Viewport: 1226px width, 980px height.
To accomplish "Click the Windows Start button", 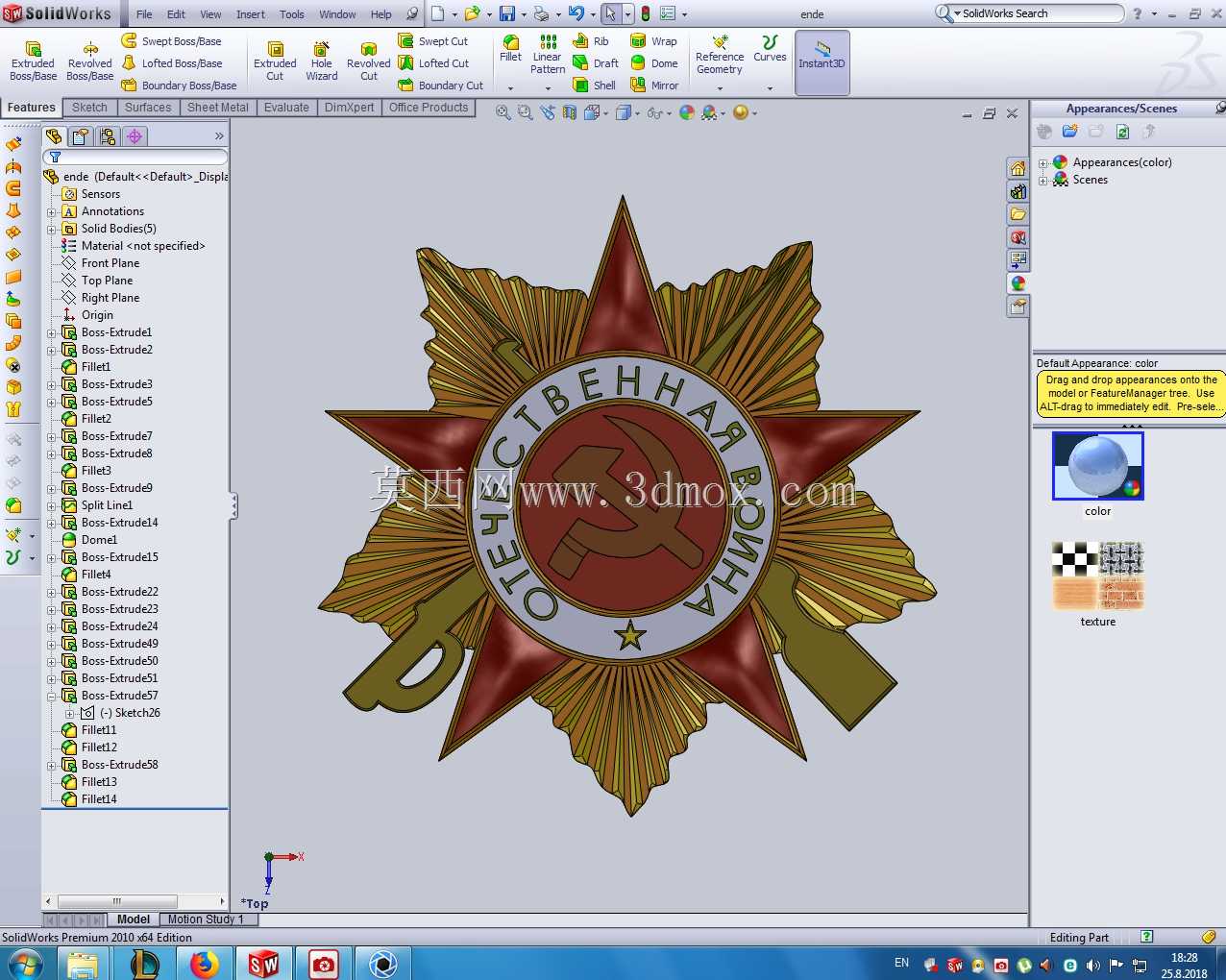I will [x=25, y=964].
